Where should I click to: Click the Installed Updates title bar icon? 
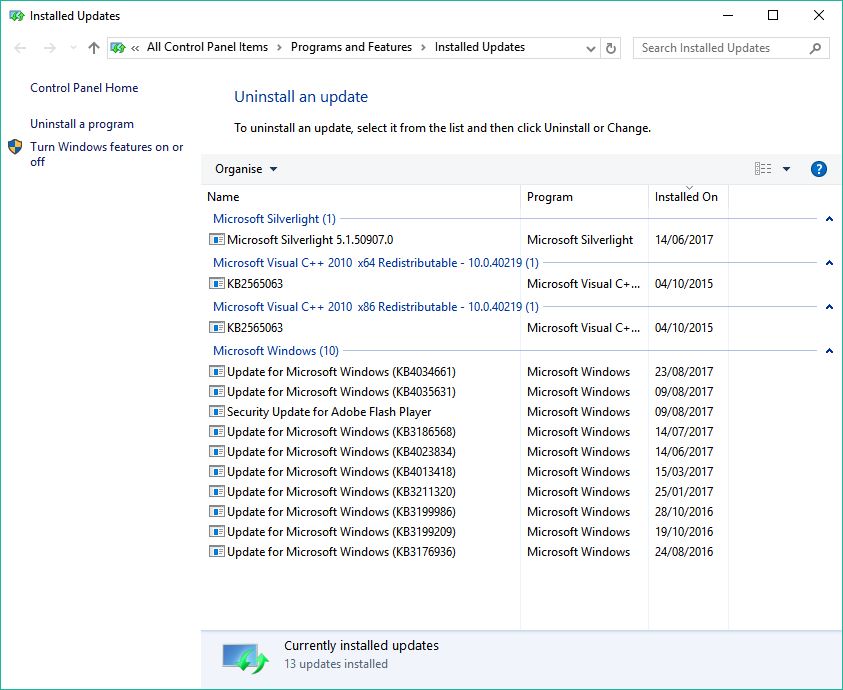point(17,16)
